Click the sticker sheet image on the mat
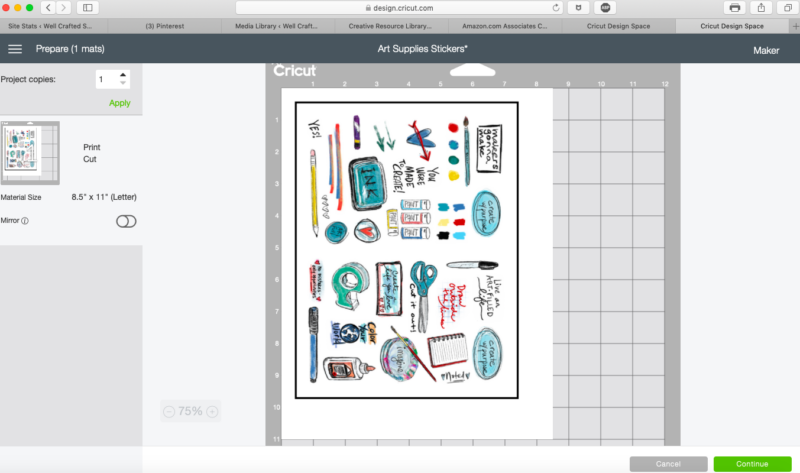Image resolution: width=800 pixels, height=473 pixels. 407,250
